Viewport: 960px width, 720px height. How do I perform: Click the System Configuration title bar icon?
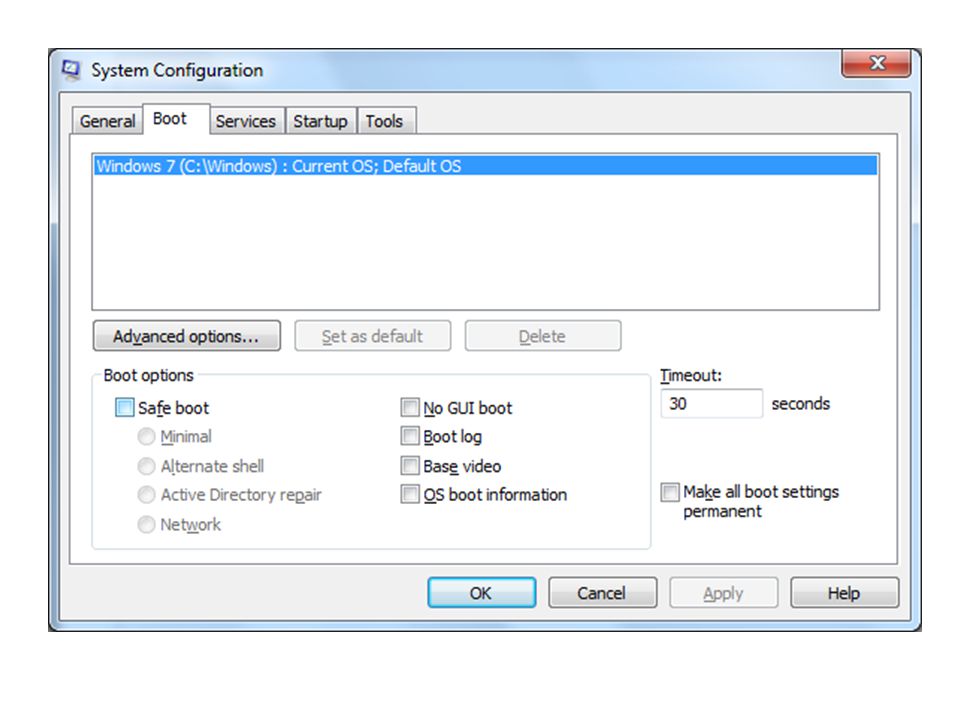(71, 70)
